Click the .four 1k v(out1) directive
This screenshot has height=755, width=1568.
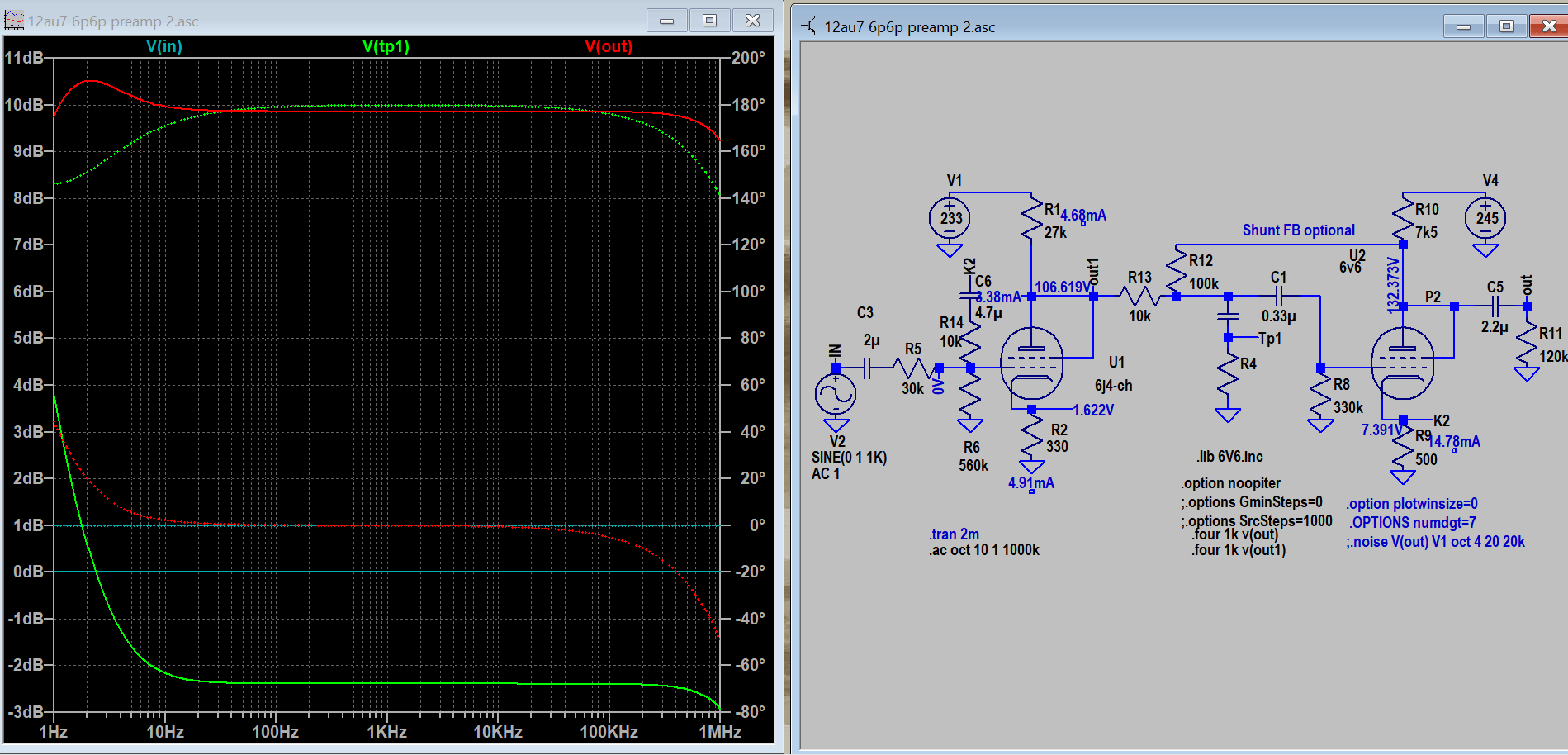click(1239, 550)
